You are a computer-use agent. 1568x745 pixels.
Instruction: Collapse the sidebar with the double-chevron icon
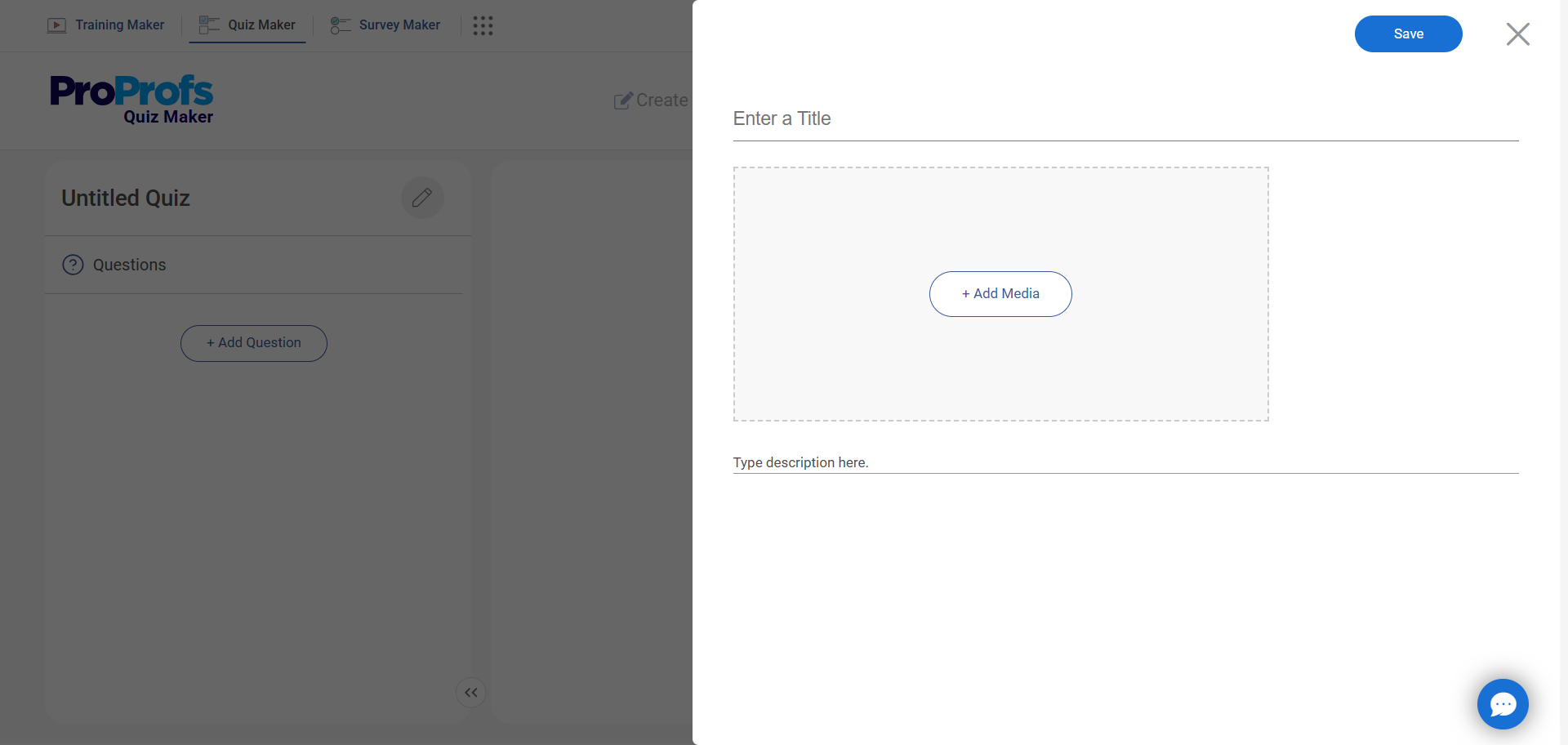471,693
